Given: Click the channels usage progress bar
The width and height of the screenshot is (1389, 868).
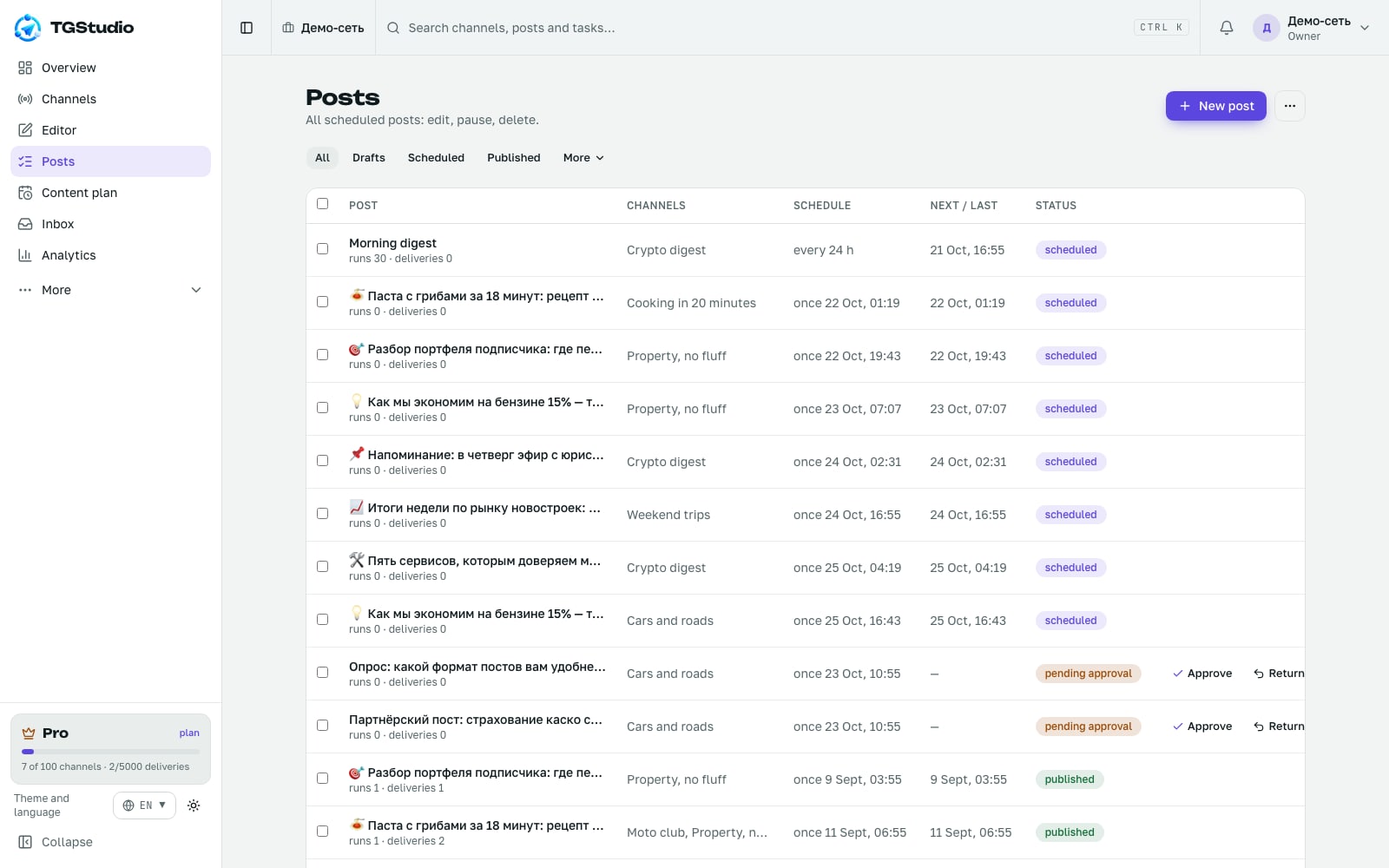Looking at the screenshot, I should (x=110, y=752).
